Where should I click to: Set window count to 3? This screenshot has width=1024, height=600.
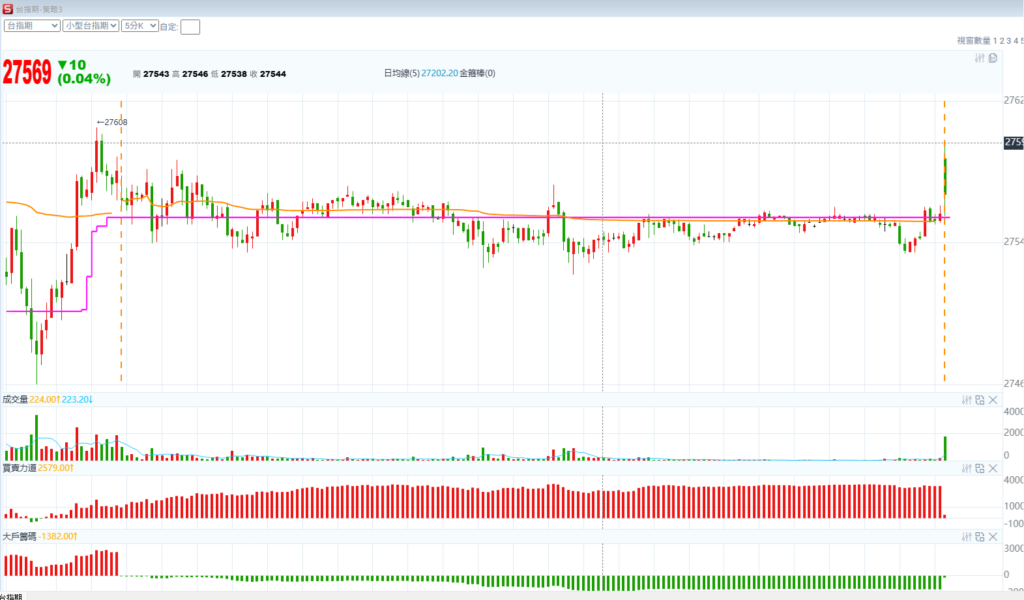(1010, 41)
